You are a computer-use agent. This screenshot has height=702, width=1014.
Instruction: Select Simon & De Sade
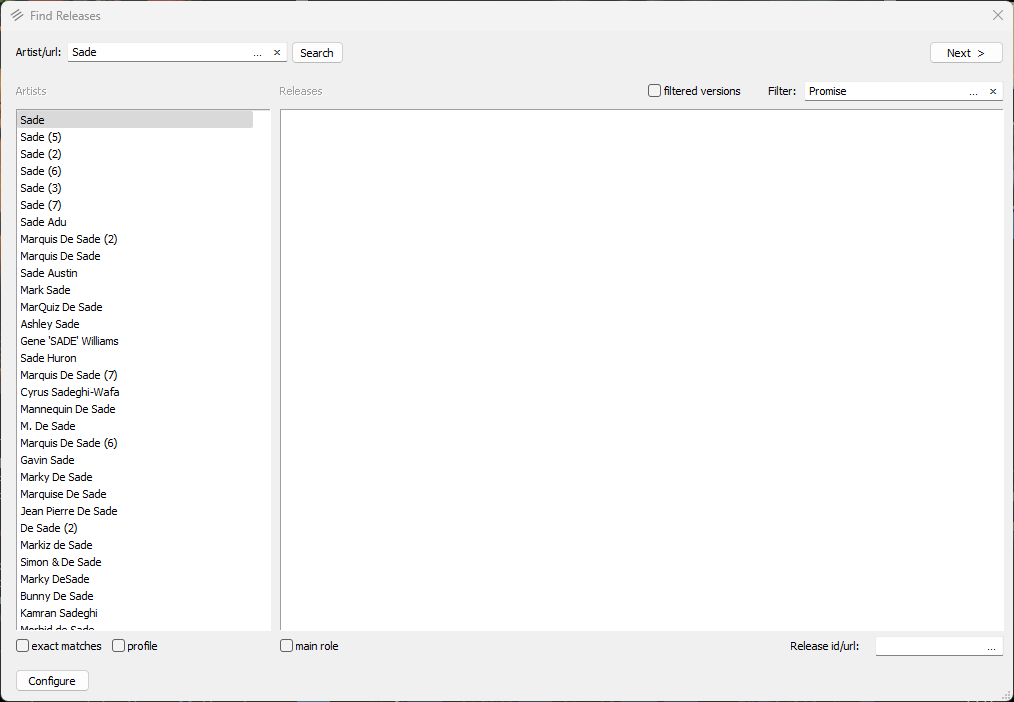(135, 562)
